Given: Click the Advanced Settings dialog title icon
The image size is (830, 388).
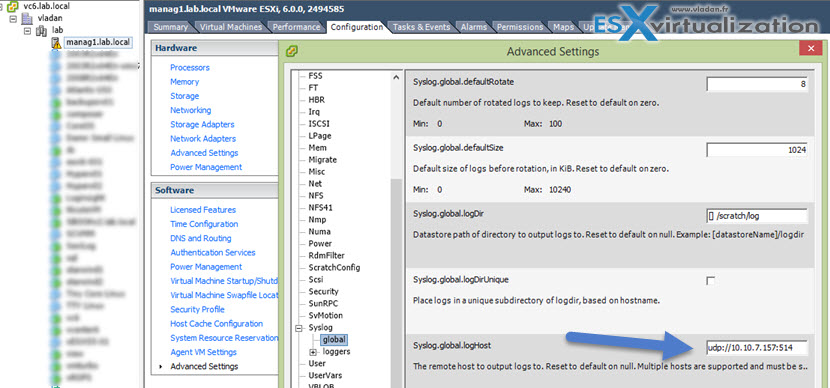Looking at the screenshot, I should (292, 51).
